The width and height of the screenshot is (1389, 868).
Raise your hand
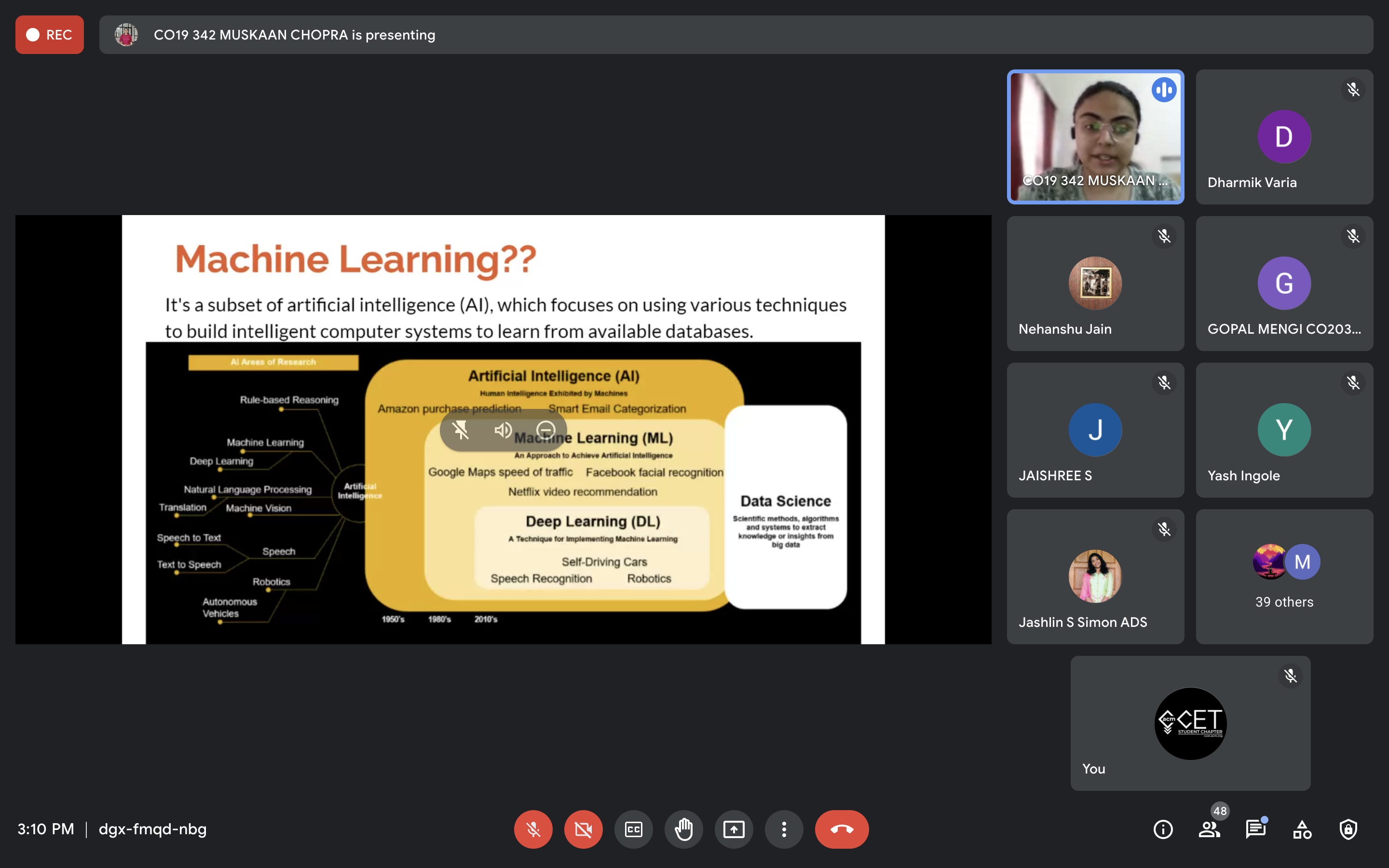click(683, 829)
